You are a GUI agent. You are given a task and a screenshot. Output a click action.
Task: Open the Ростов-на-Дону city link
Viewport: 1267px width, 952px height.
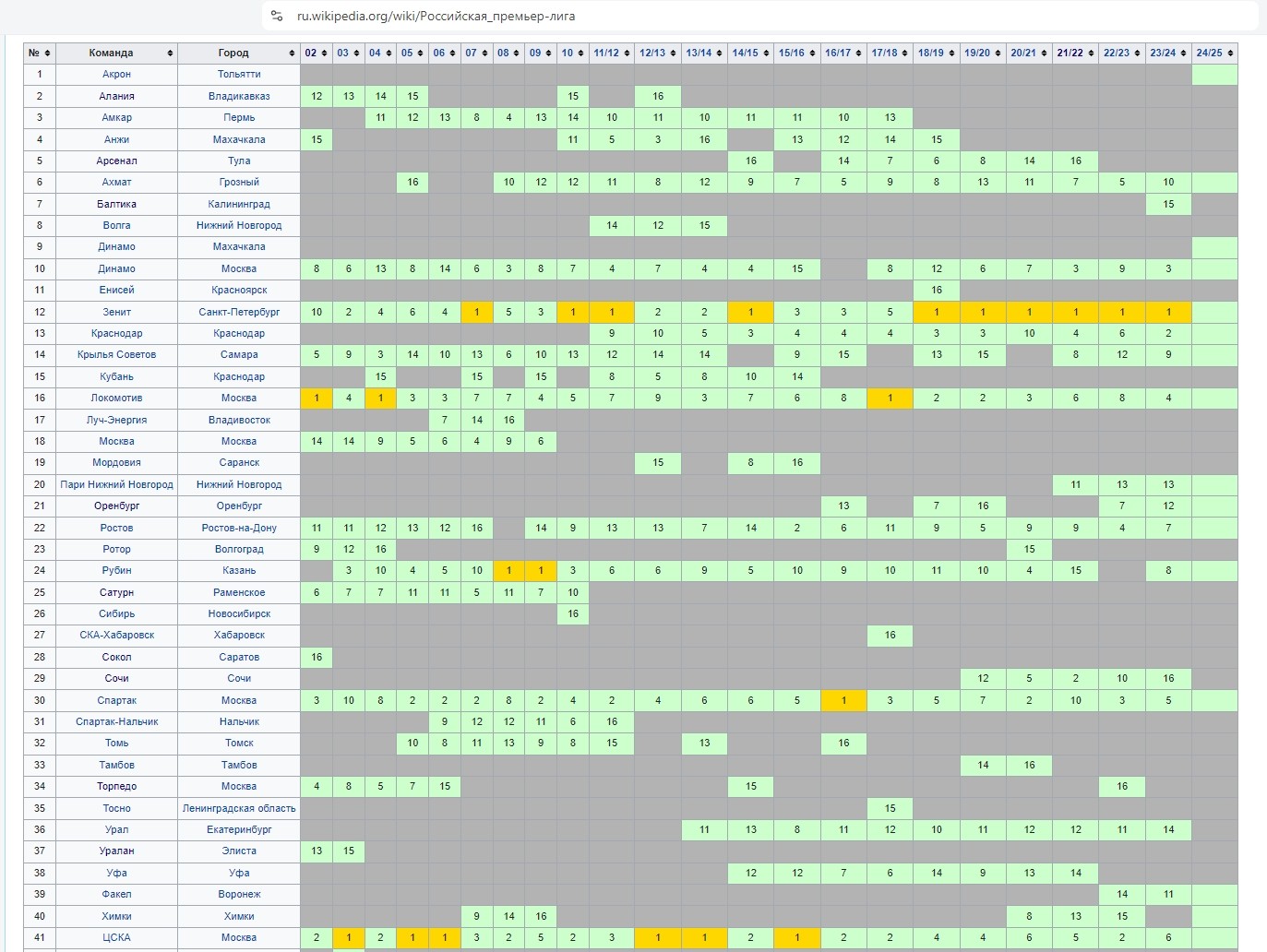pyautogui.click(x=239, y=528)
